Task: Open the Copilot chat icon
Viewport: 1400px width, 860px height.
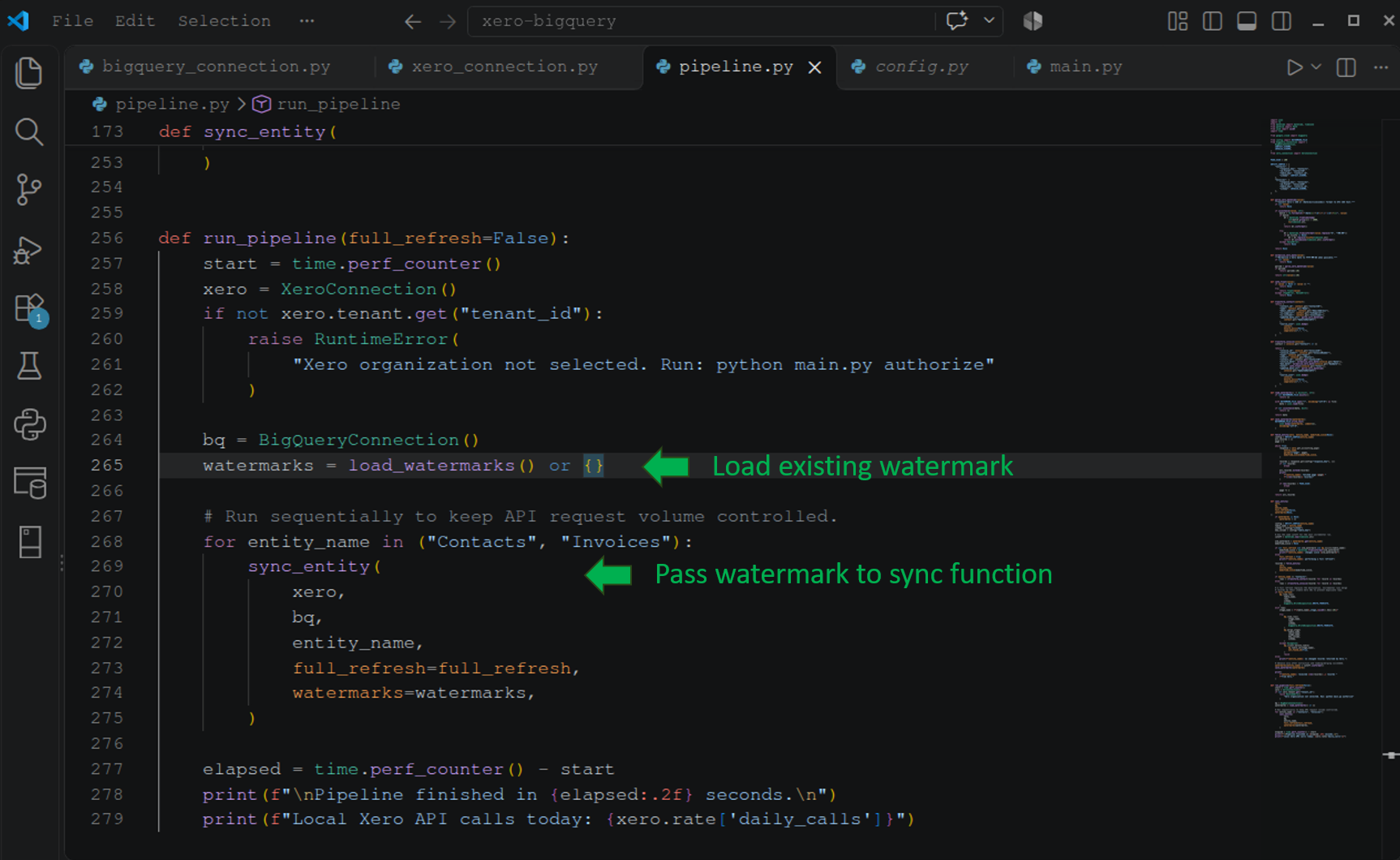Action: click(957, 21)
